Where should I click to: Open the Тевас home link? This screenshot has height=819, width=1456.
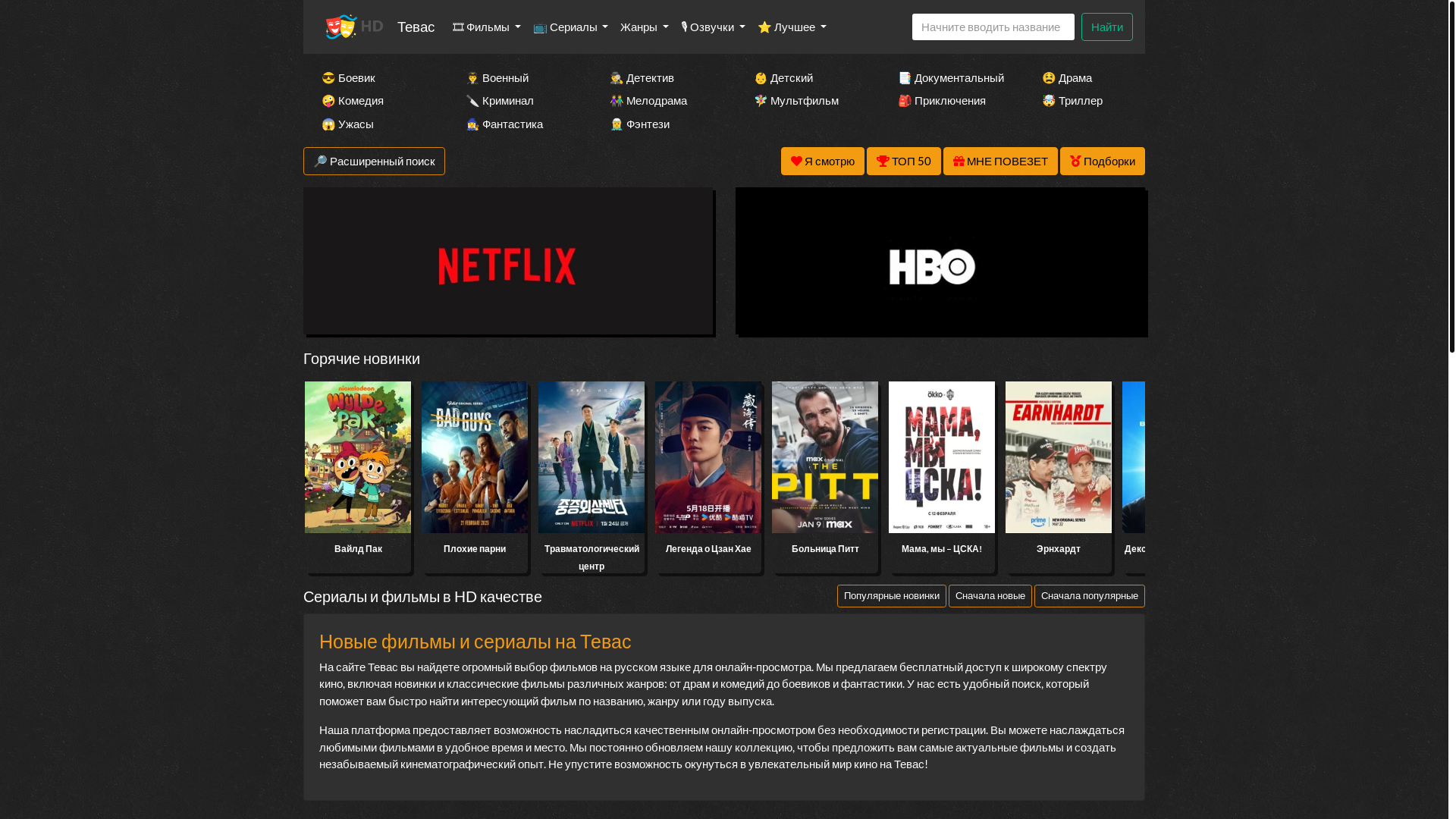[416, 27]
